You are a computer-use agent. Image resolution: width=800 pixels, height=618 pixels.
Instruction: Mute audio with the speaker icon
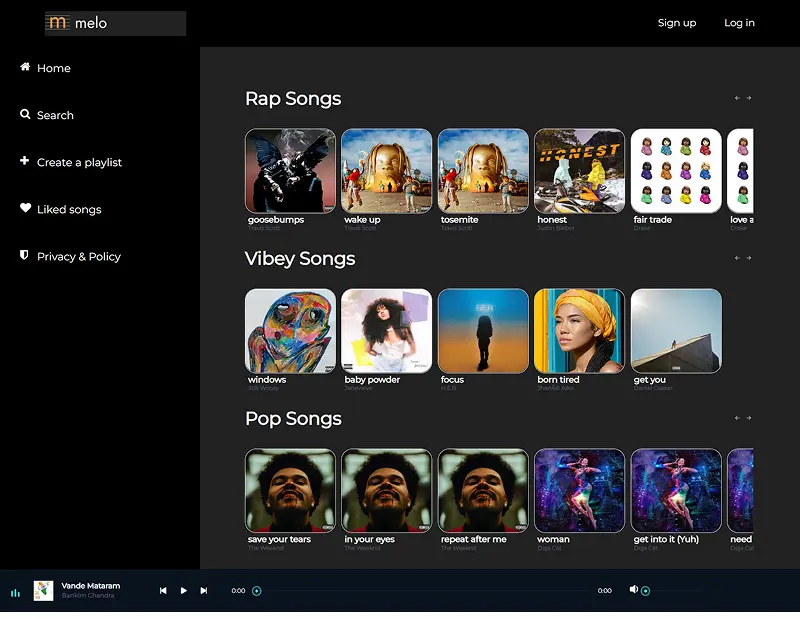coord(634,589)
